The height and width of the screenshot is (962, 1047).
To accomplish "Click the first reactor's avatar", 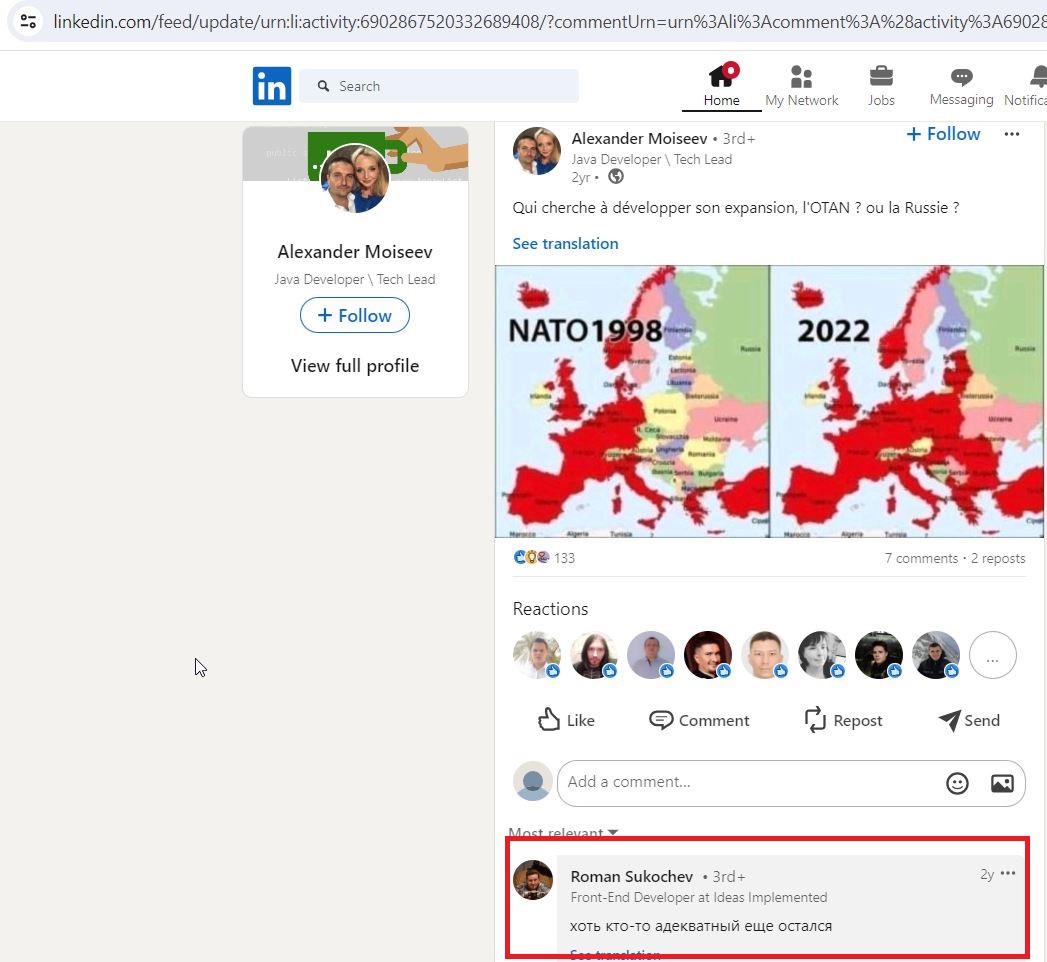I will tap(537, 655).
